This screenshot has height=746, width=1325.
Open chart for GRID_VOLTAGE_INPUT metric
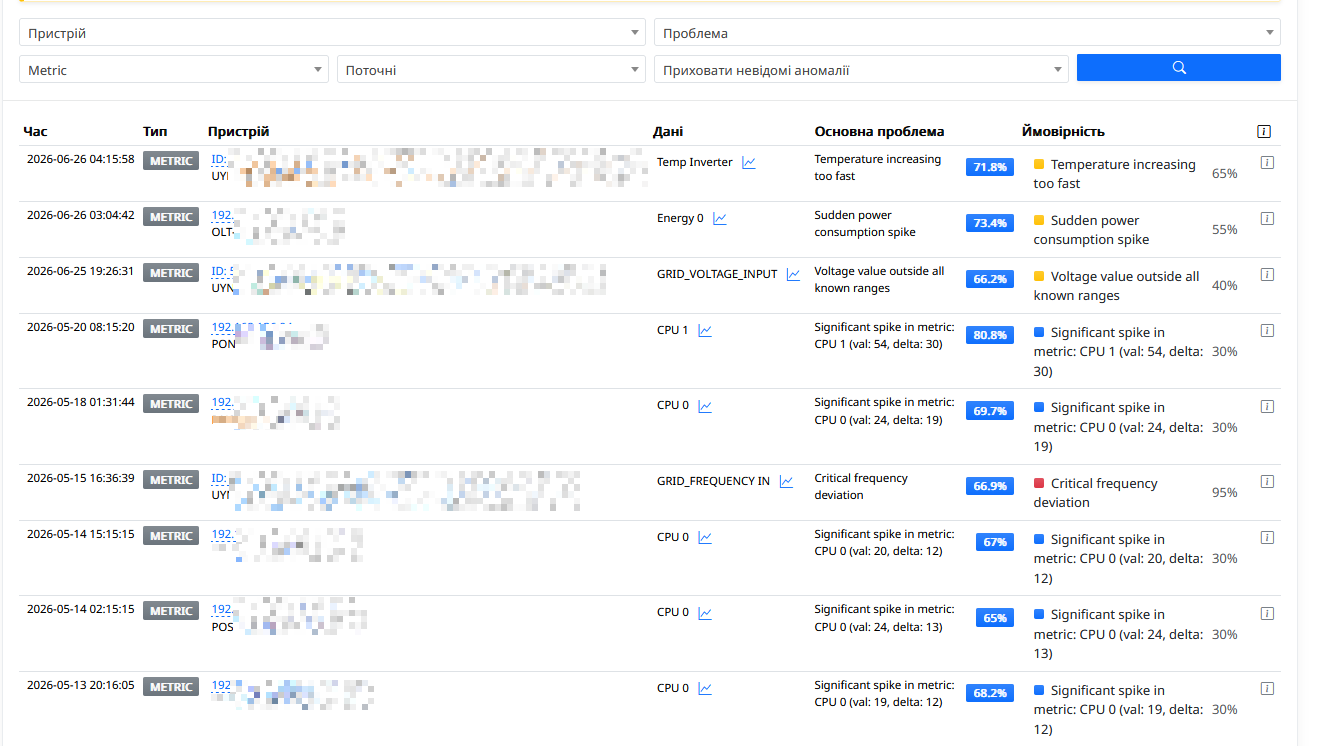point(794,274)
